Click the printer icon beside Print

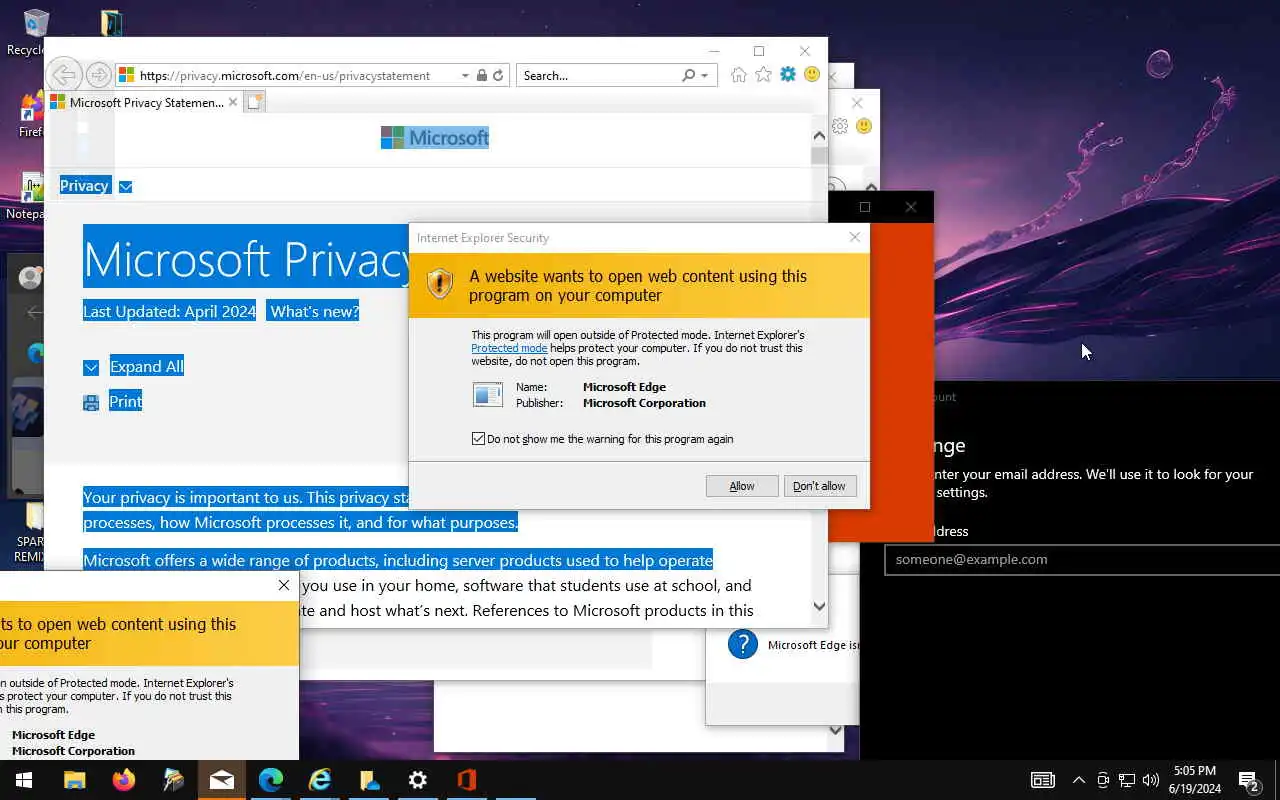91,402
